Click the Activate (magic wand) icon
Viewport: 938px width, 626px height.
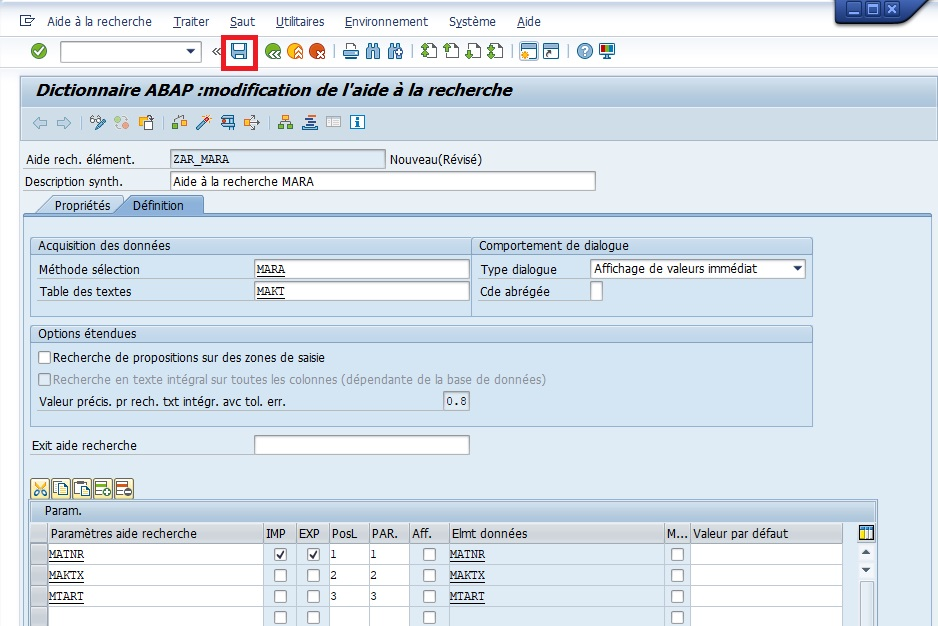pyautogui.click(x=203, y=123)
